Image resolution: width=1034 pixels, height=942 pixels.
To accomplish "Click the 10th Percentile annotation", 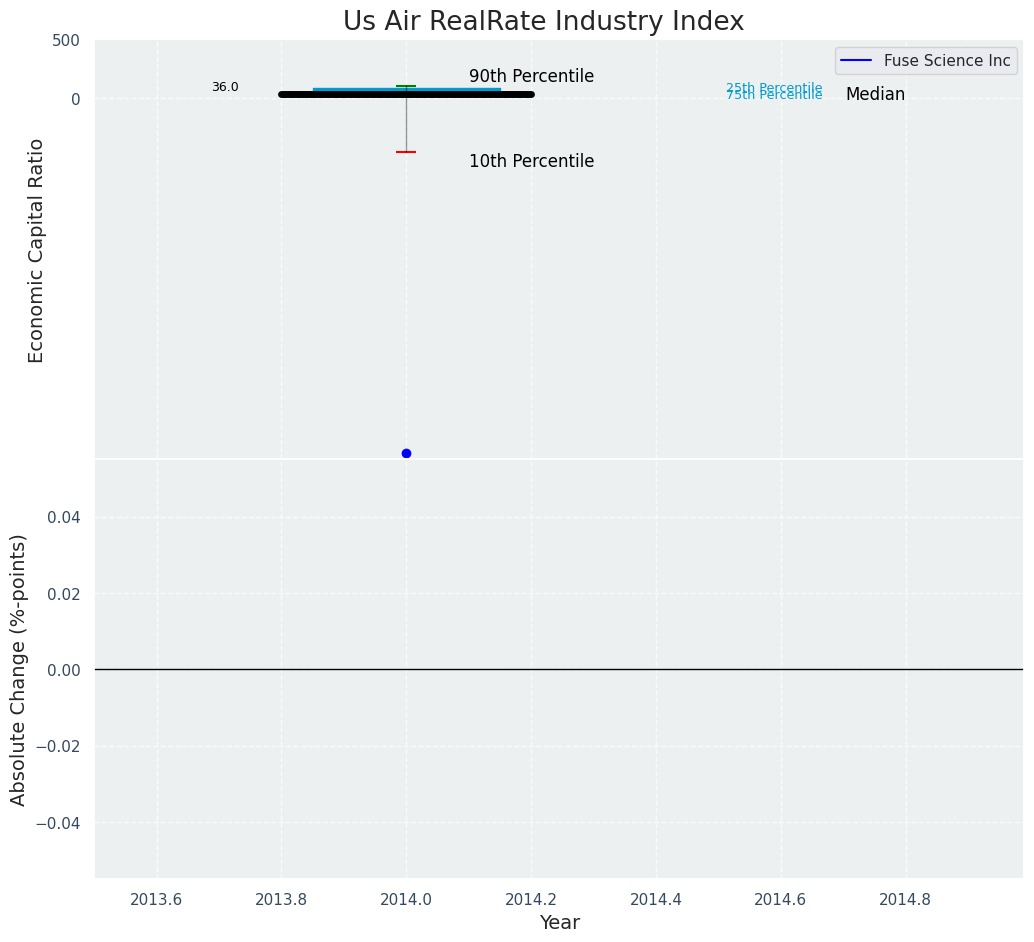I will click(x=531, y=162).
